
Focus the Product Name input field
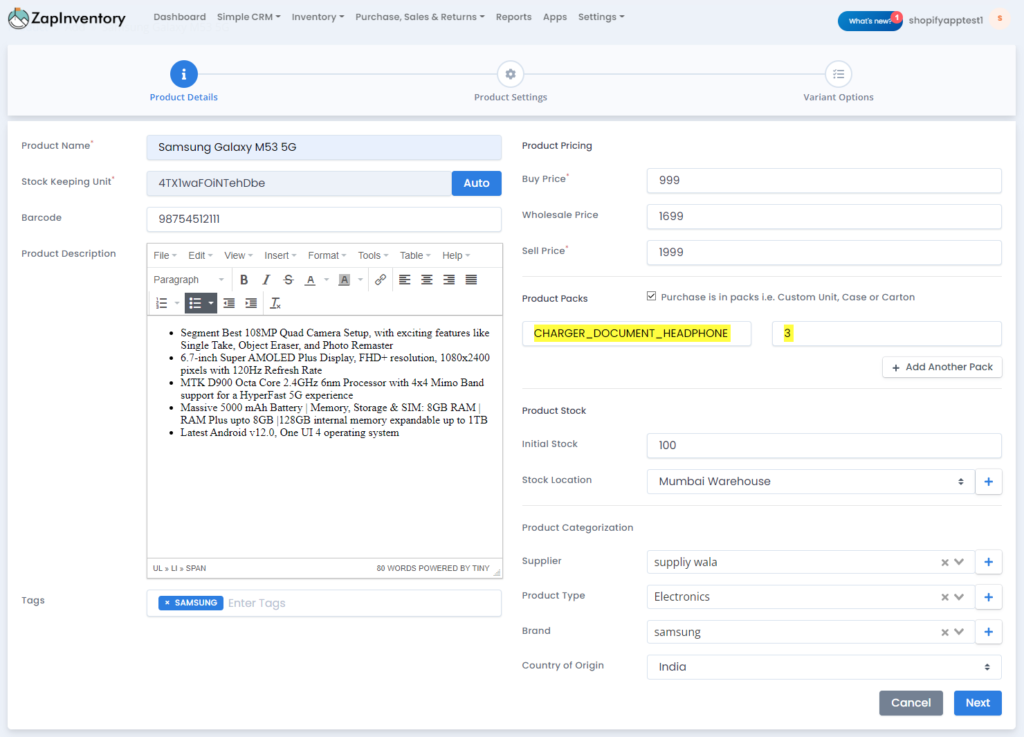(324, 148)
